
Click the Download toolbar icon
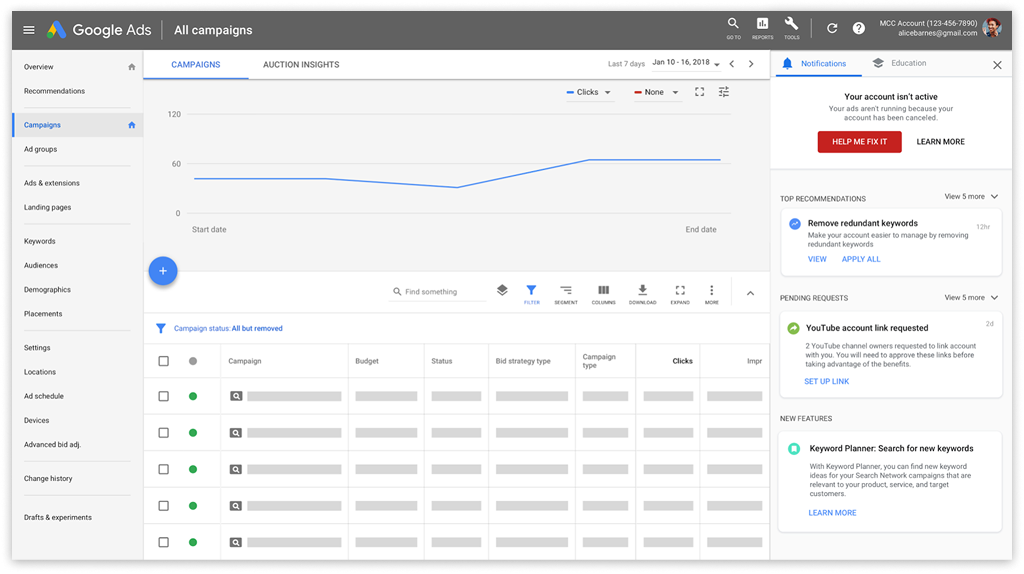643,294
